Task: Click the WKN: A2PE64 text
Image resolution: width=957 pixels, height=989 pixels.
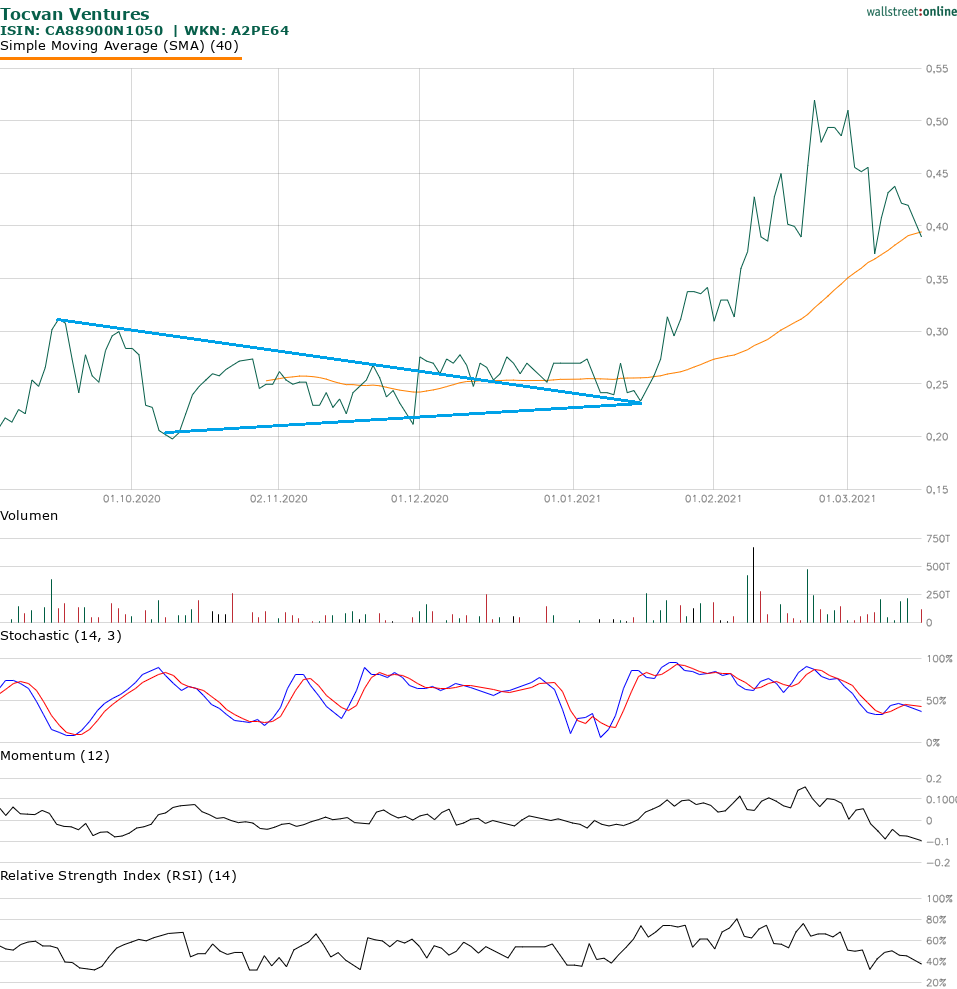Action: [x=237, y=30]
